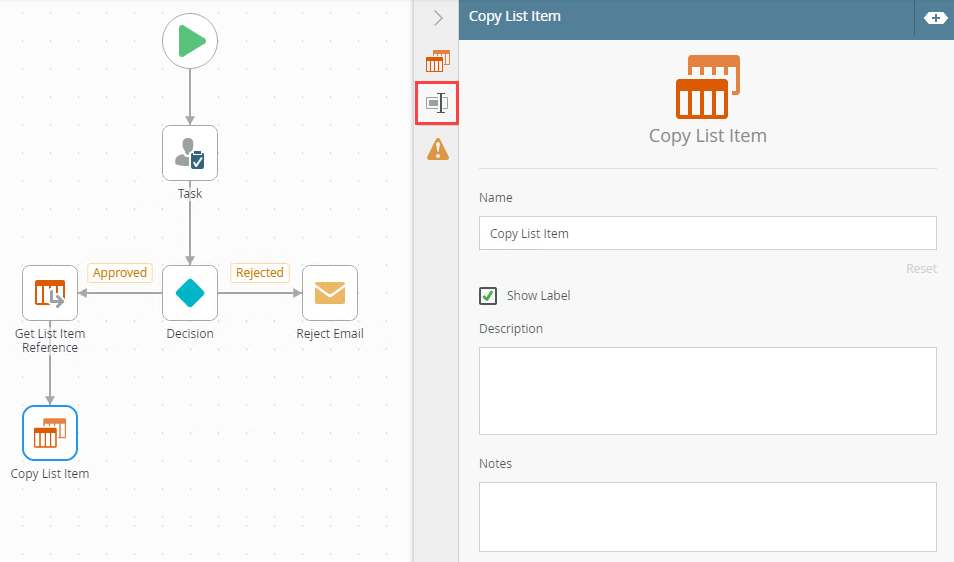The image size is (954, 562).
Task: Open the Properties tab highlighted in red
Action: tap(437, 103)
